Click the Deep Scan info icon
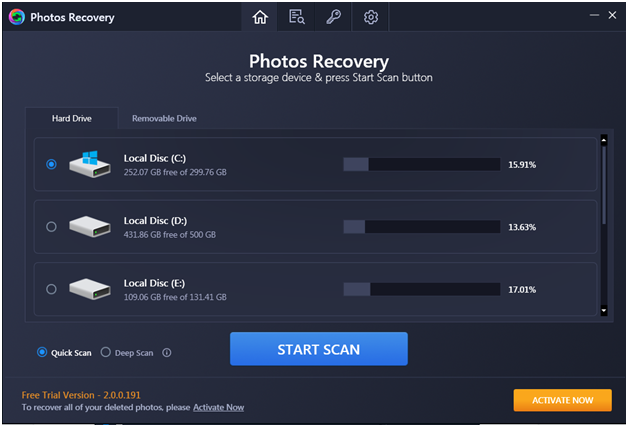This screenshot has height=427, width=628. pos(167,352)
